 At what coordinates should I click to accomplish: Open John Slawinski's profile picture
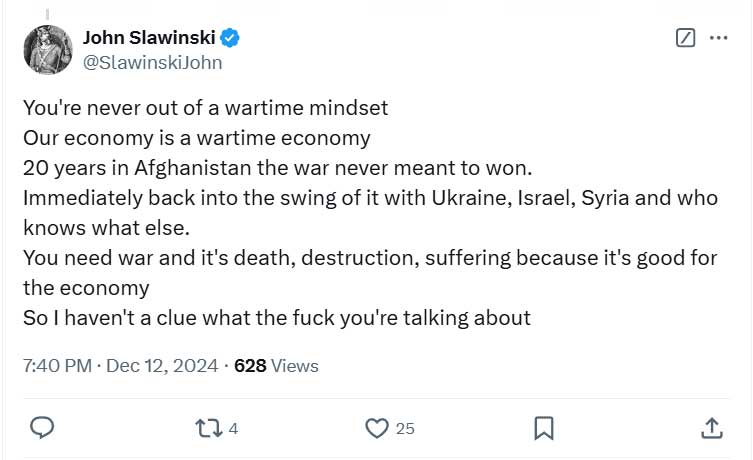[47, 49]
